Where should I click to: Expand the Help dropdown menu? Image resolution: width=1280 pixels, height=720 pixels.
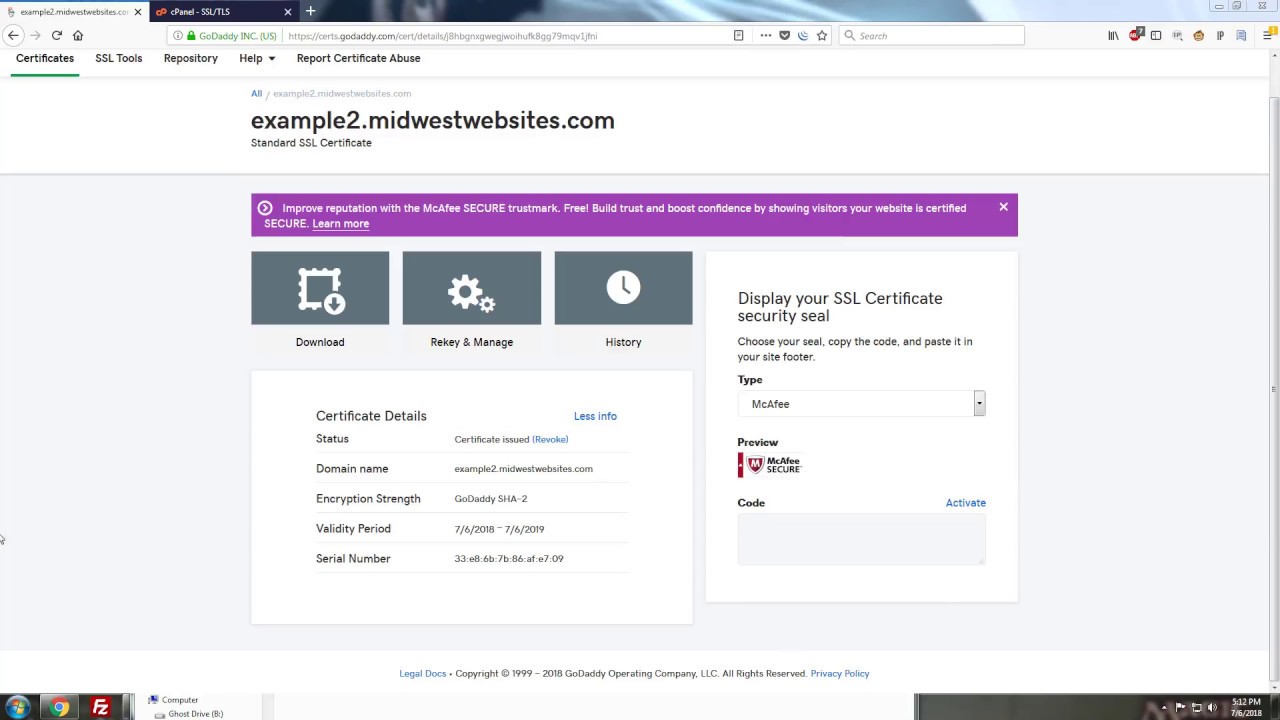point(257,58)
